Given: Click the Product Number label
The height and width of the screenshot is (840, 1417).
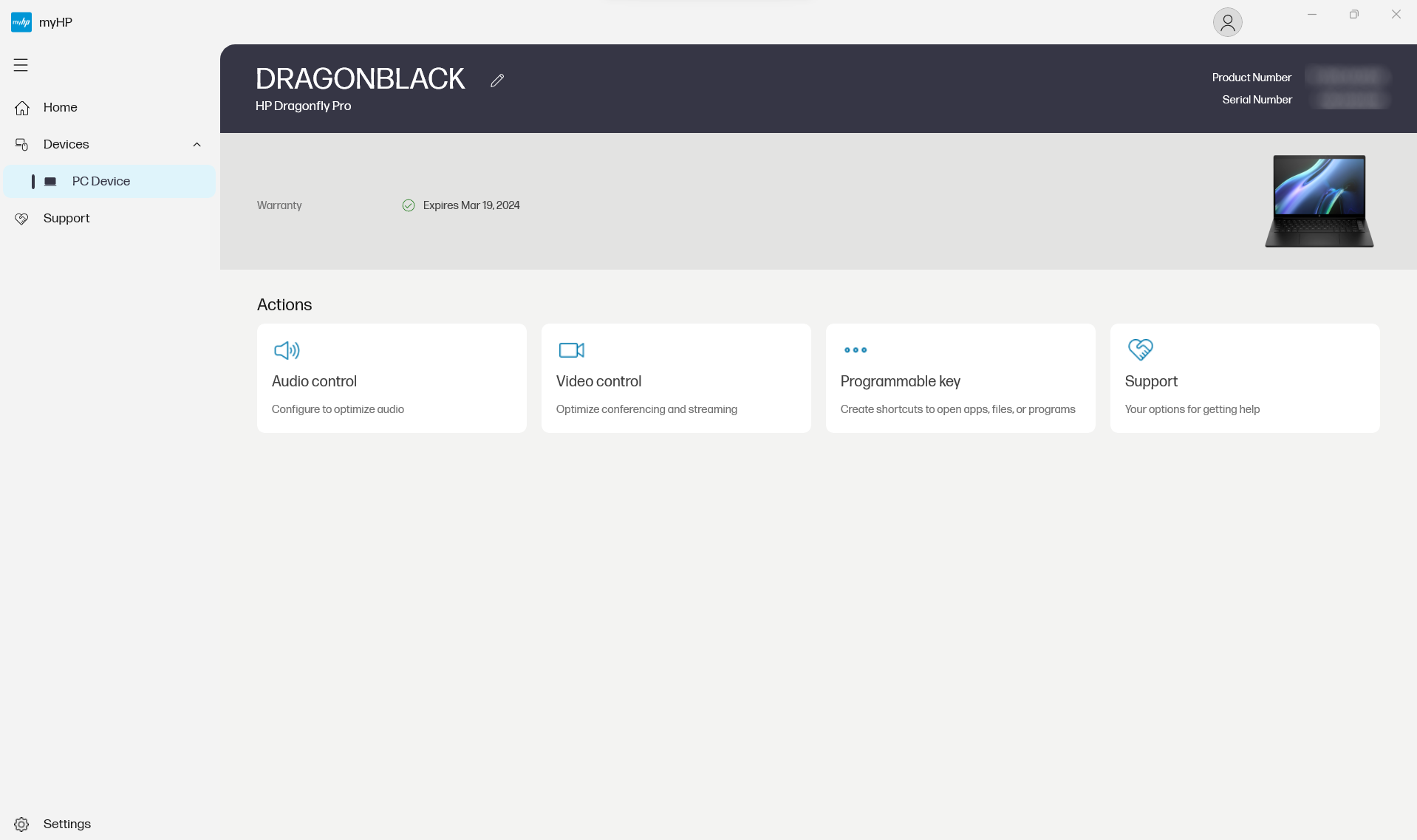Looking at the screenshot, I should [1252, 78].
